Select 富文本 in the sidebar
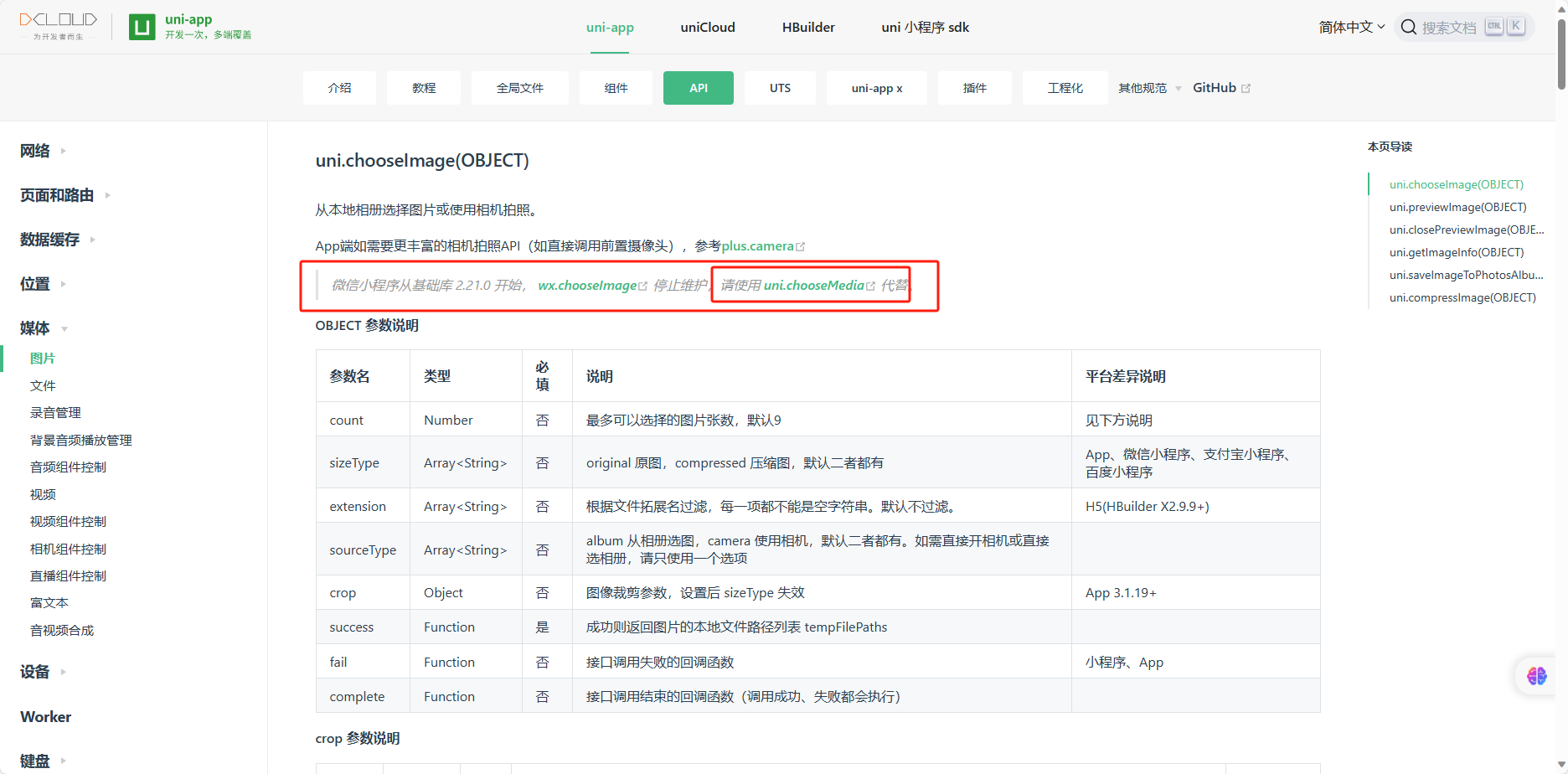The width and height of the screenshot is (1568, 774). tap(49, 603)
